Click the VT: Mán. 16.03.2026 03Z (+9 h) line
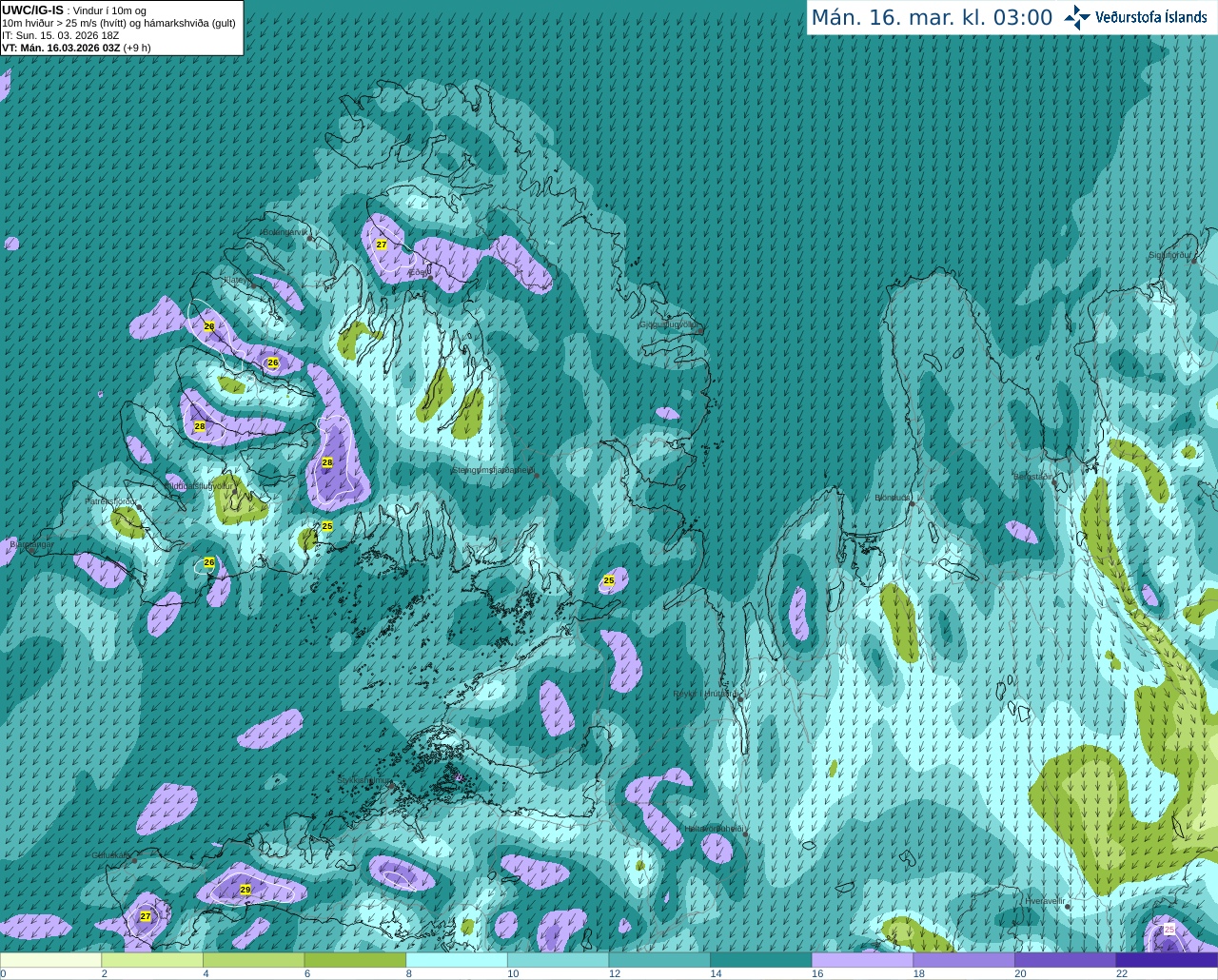This screenshot has height=980, width=1218. [x=76, y=48]
